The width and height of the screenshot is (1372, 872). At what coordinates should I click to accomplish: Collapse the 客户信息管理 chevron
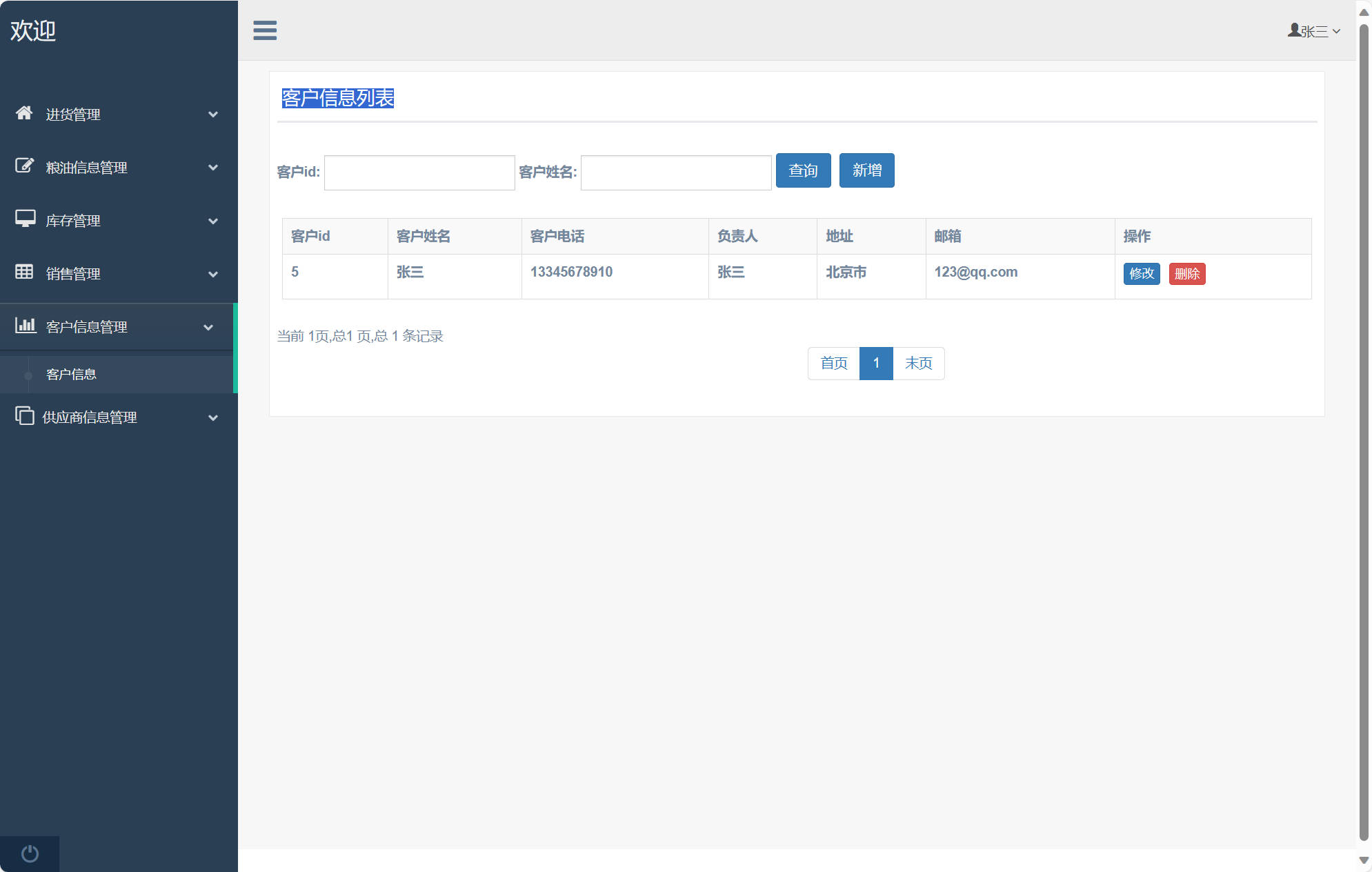pos(208,327)
